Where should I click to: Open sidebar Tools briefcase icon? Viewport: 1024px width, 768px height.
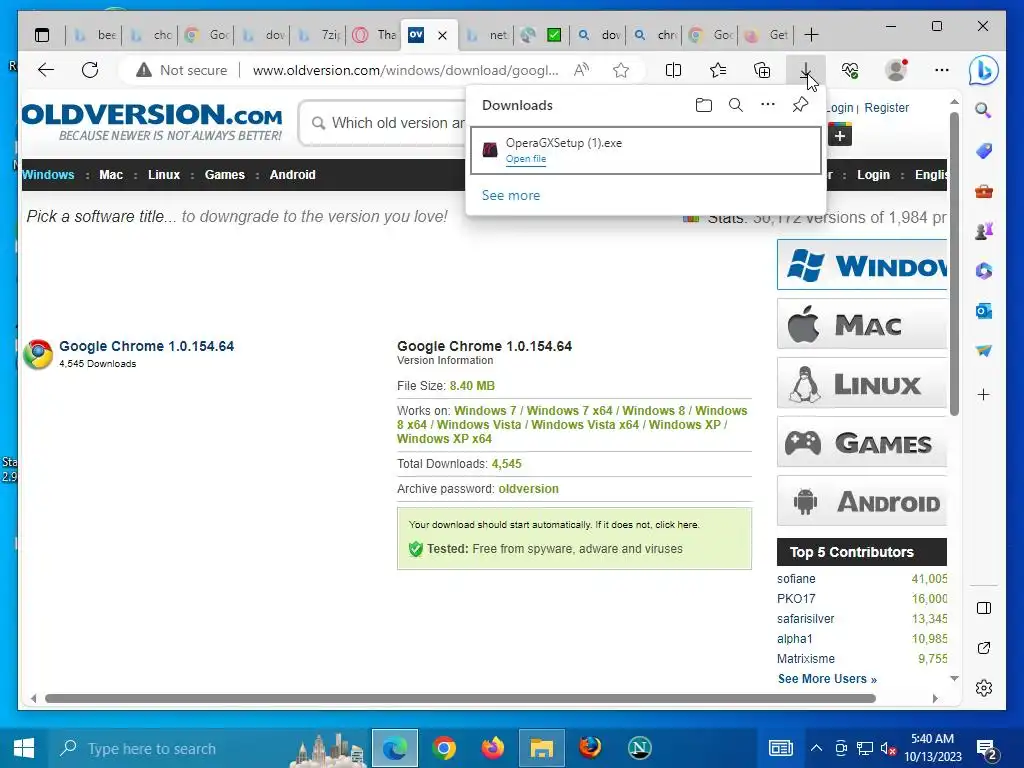(984, 192)
